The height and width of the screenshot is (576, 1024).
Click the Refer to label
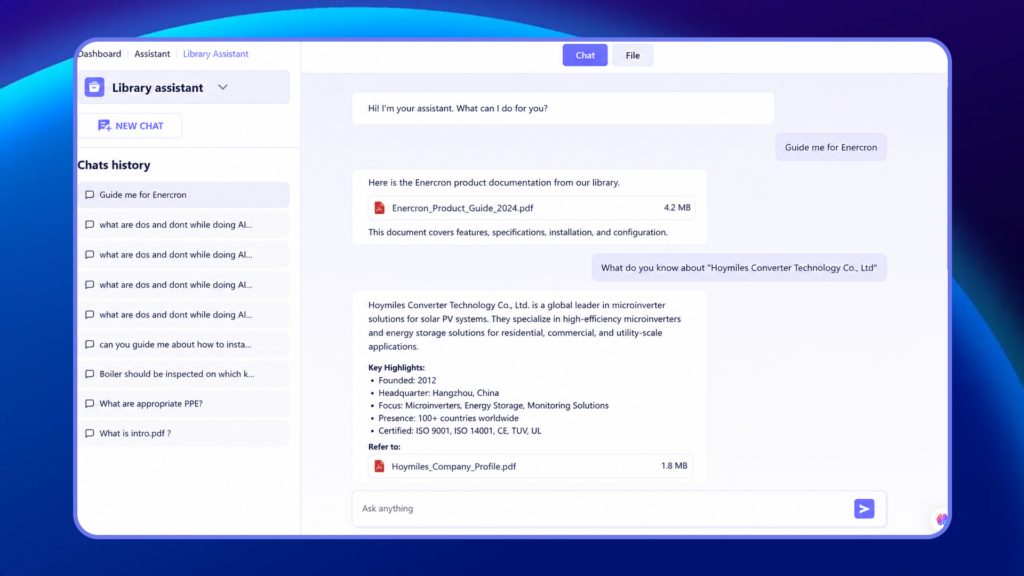(x=384, y=447)
